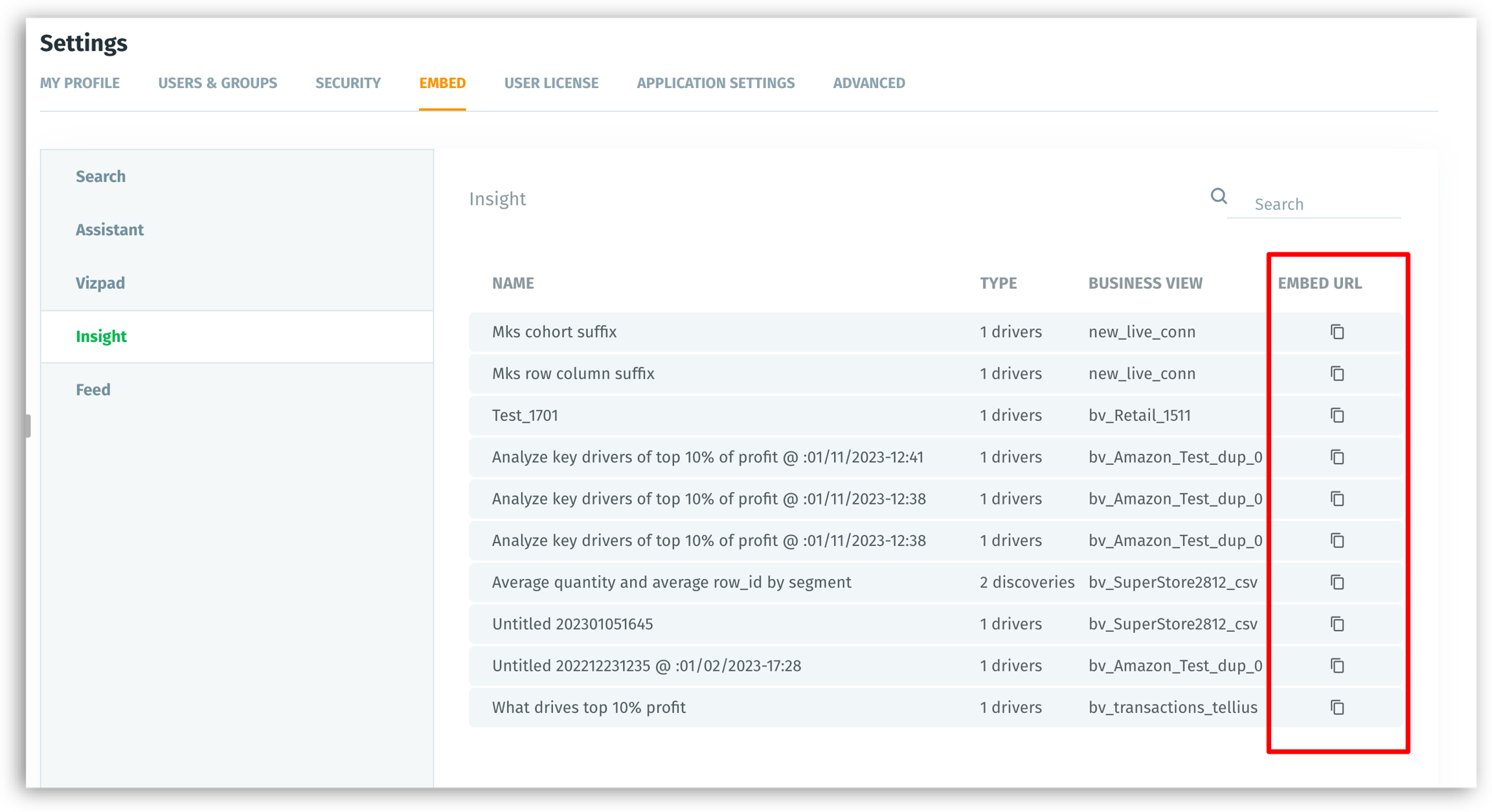Copy embed URL for insight dated 12:41
The image size is (1492, 812).
1337,457
